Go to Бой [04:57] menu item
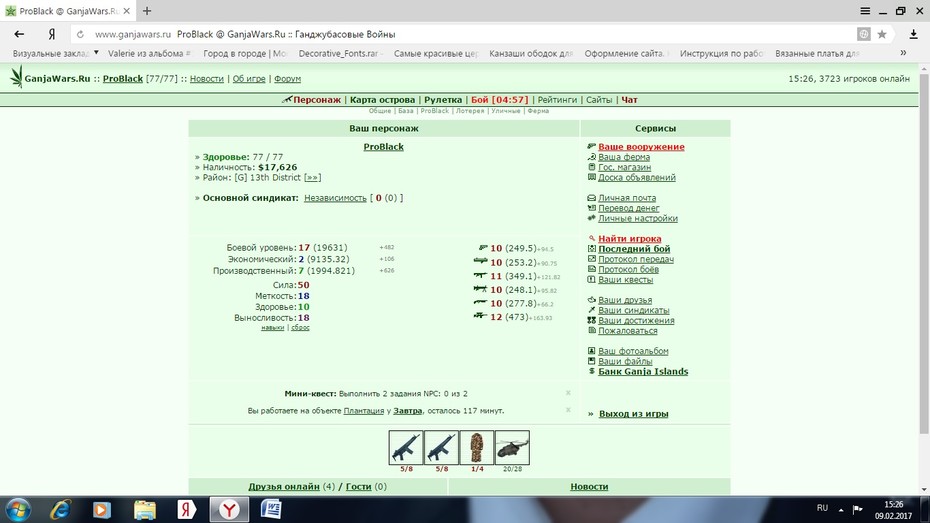The width and height of the screenshot is (930, 523). (499, 100)
